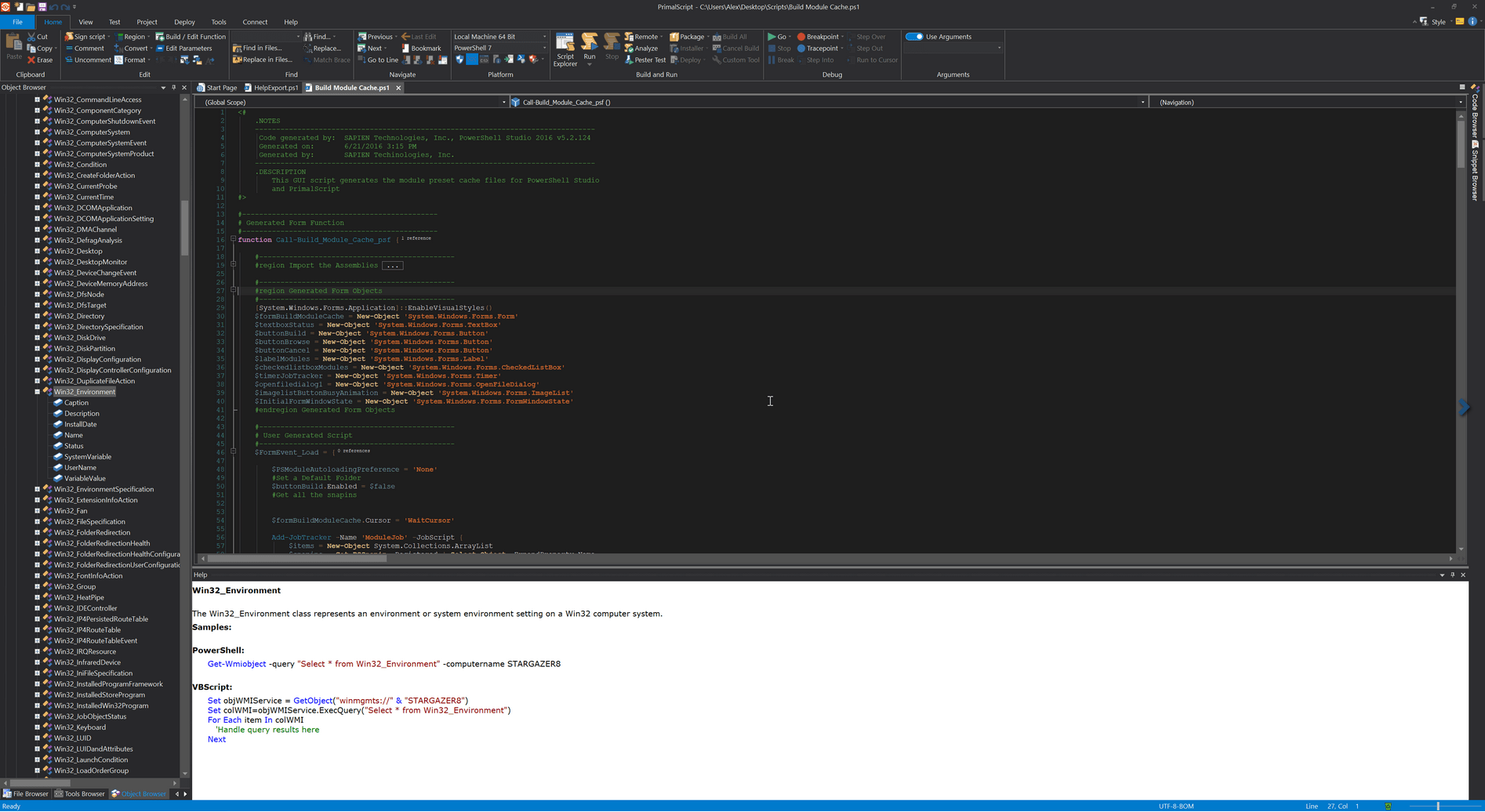Expand the Win32_Keyboard tree node
This screenshot has height=812, width=1485.
(37, 727)
